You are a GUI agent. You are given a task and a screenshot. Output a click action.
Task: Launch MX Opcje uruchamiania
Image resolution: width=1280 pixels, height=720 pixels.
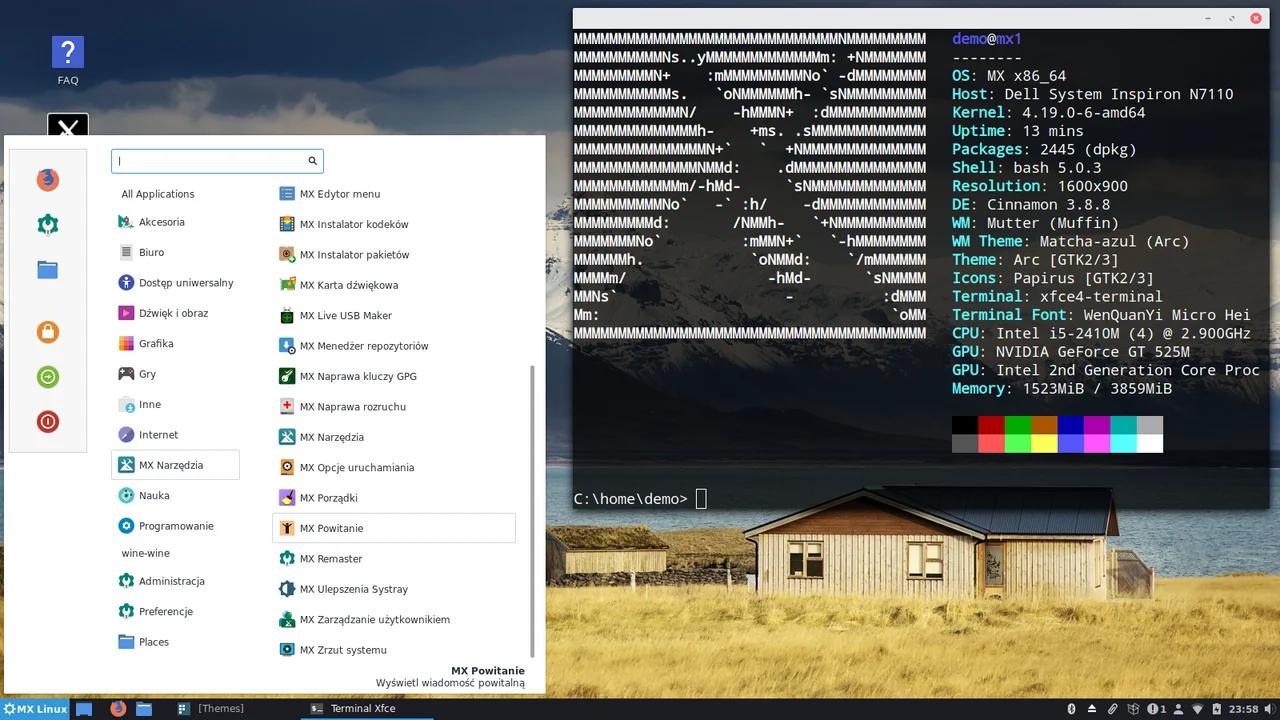coord(394,468)
